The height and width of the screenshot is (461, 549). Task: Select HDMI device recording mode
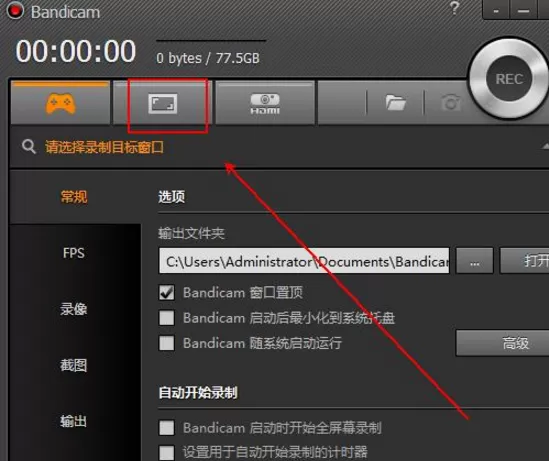point(265,104)
